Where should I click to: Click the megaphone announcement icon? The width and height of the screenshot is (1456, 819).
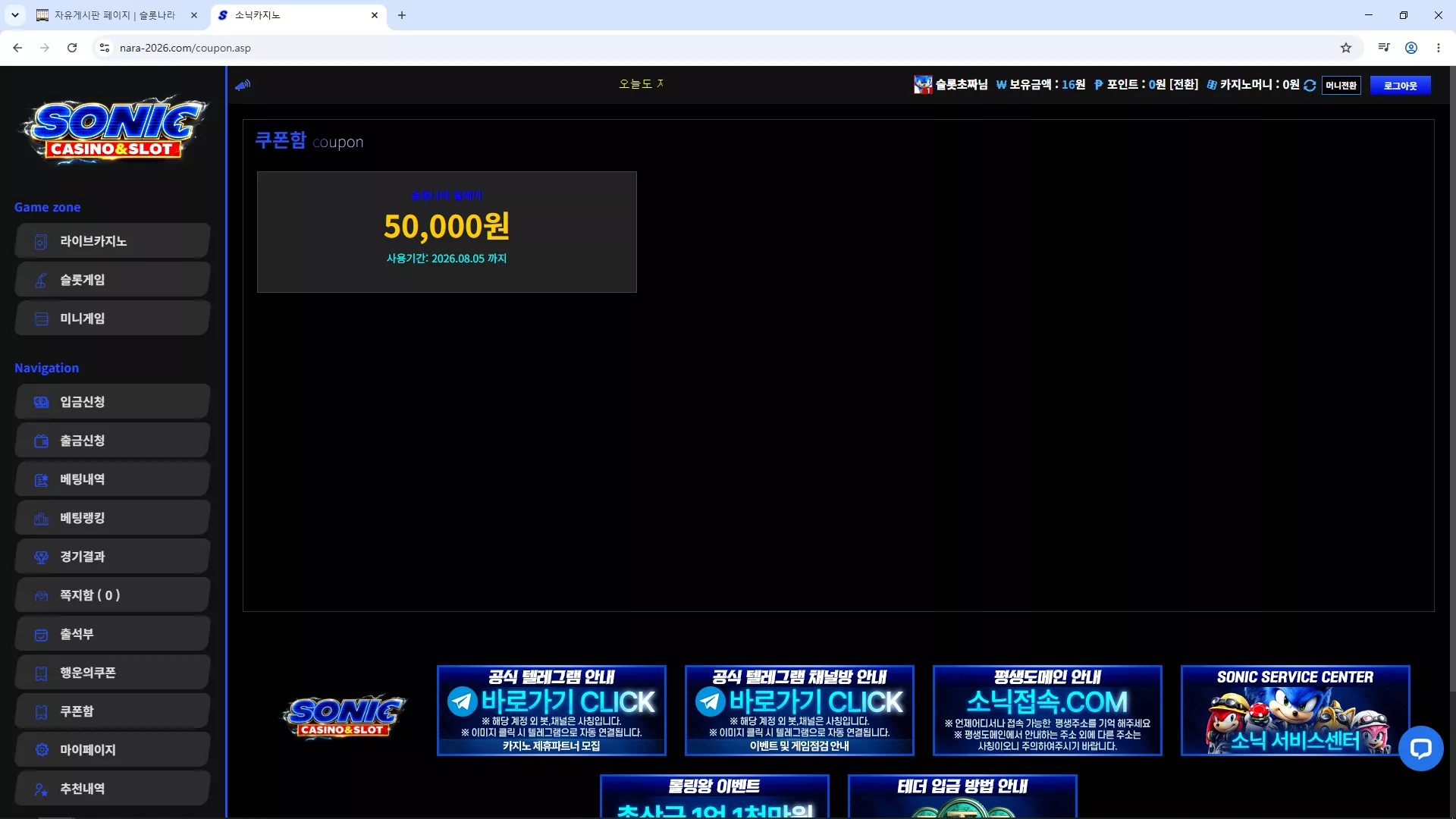pos(243,85)
